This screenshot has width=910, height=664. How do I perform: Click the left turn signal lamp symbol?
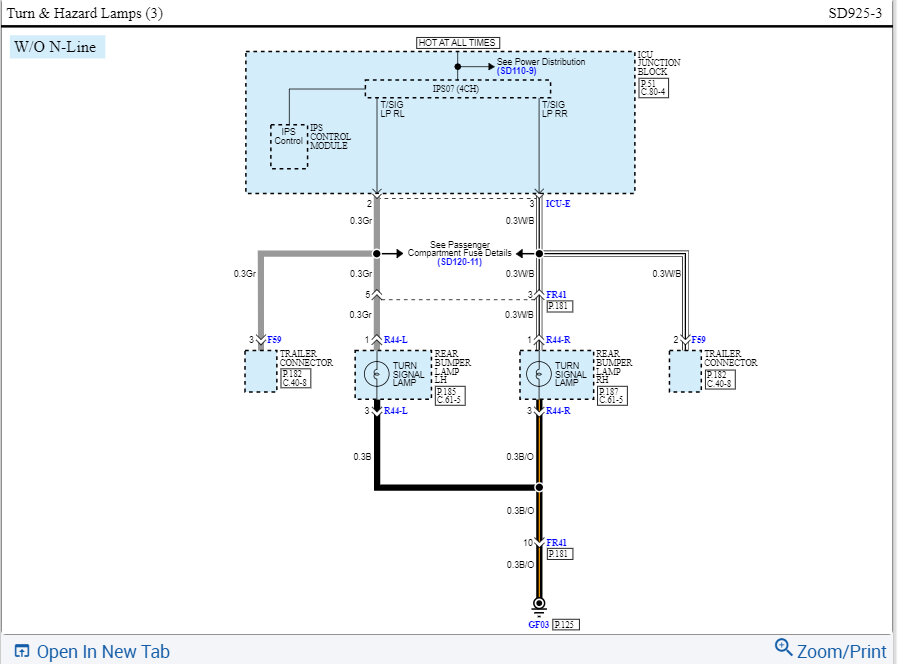pos(376,374)
